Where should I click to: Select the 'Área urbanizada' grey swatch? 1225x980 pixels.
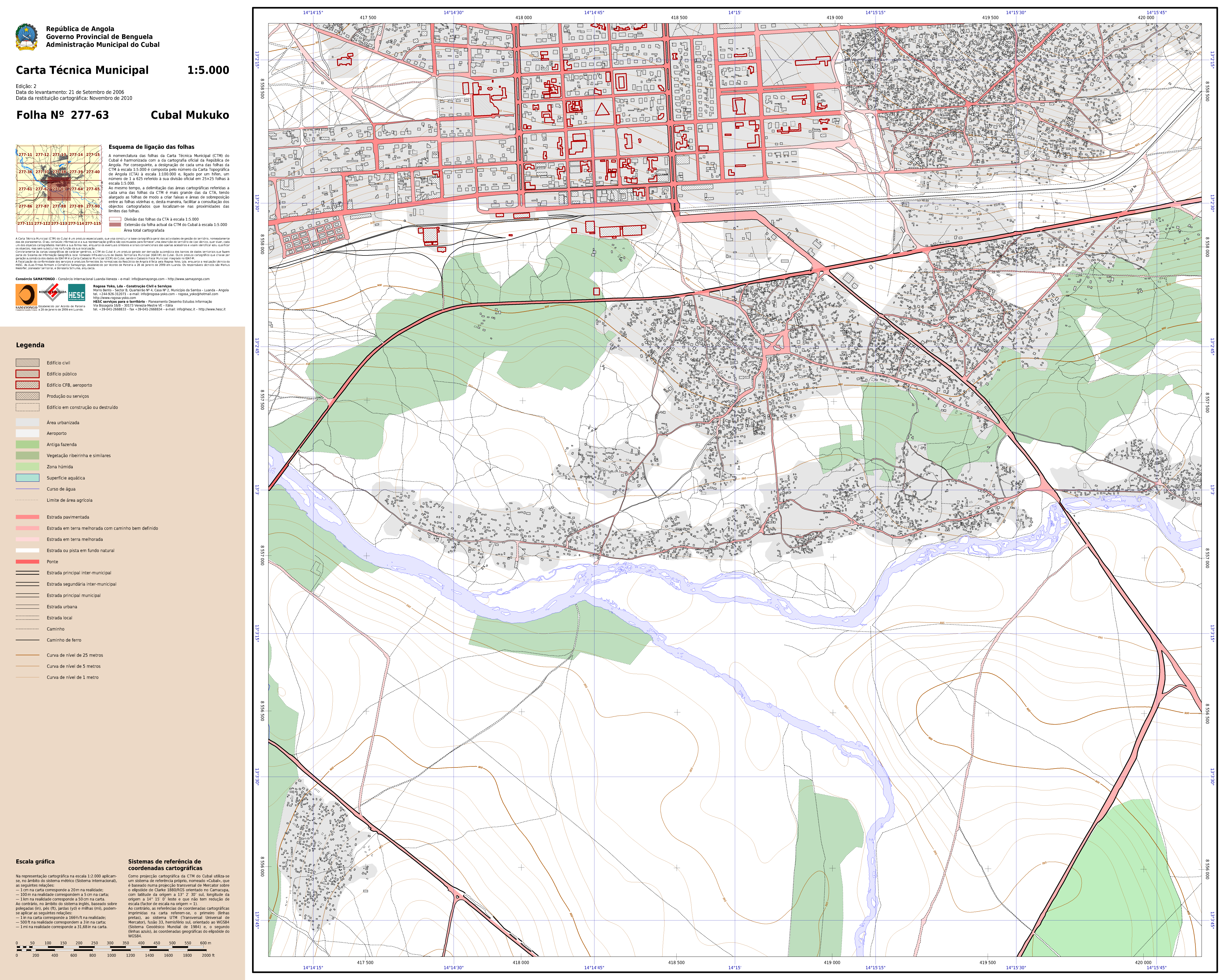[x=27, y=422]
